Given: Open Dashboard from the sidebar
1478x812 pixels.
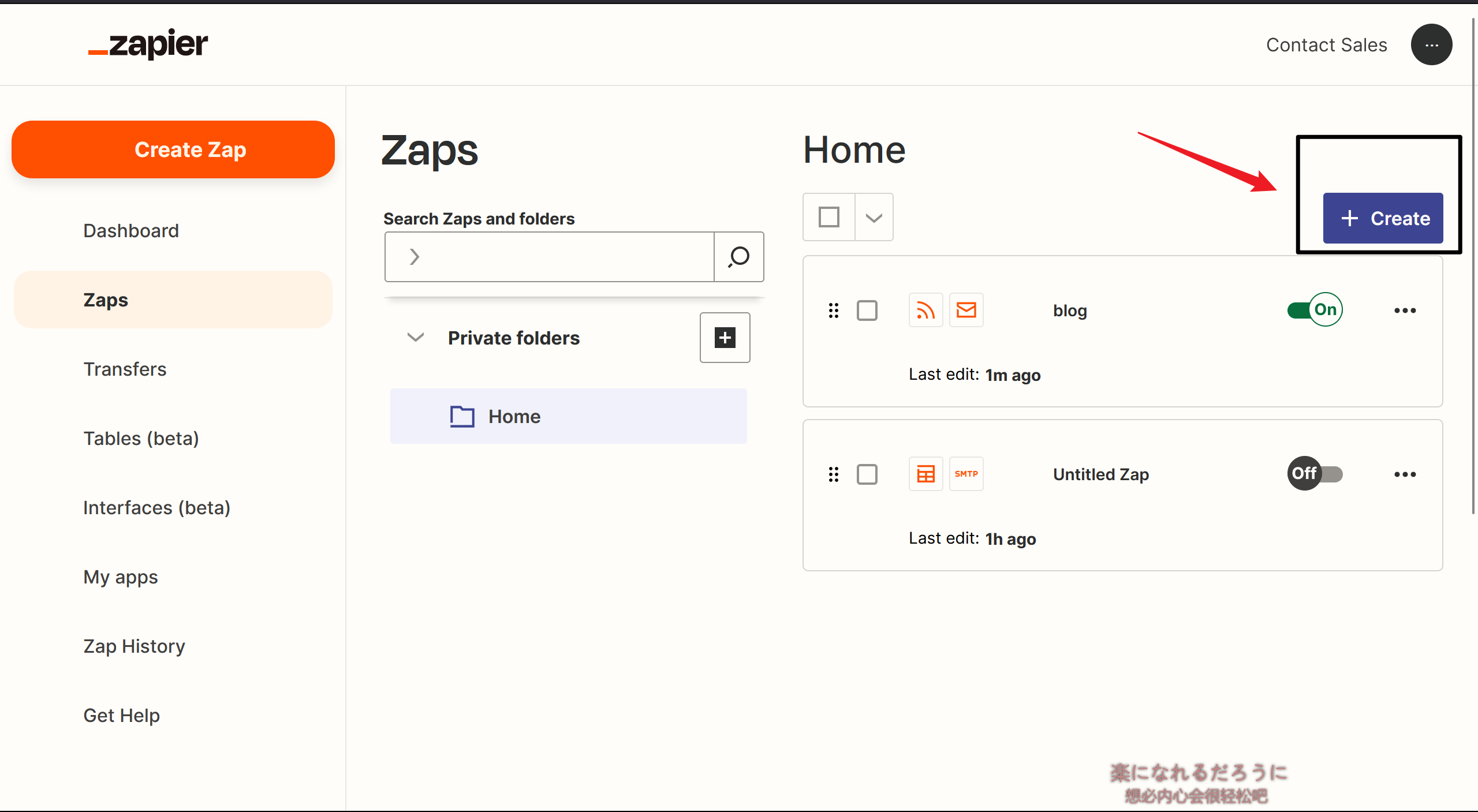Looking at the screenshot, I should (130, 230).
